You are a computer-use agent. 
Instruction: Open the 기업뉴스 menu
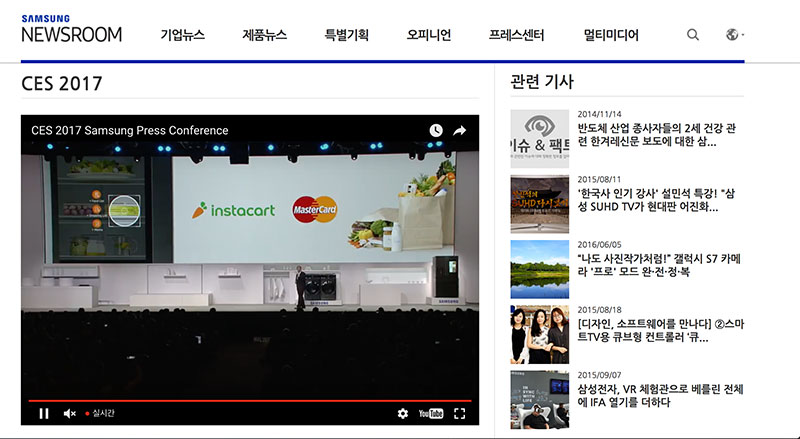coord(183,35)
